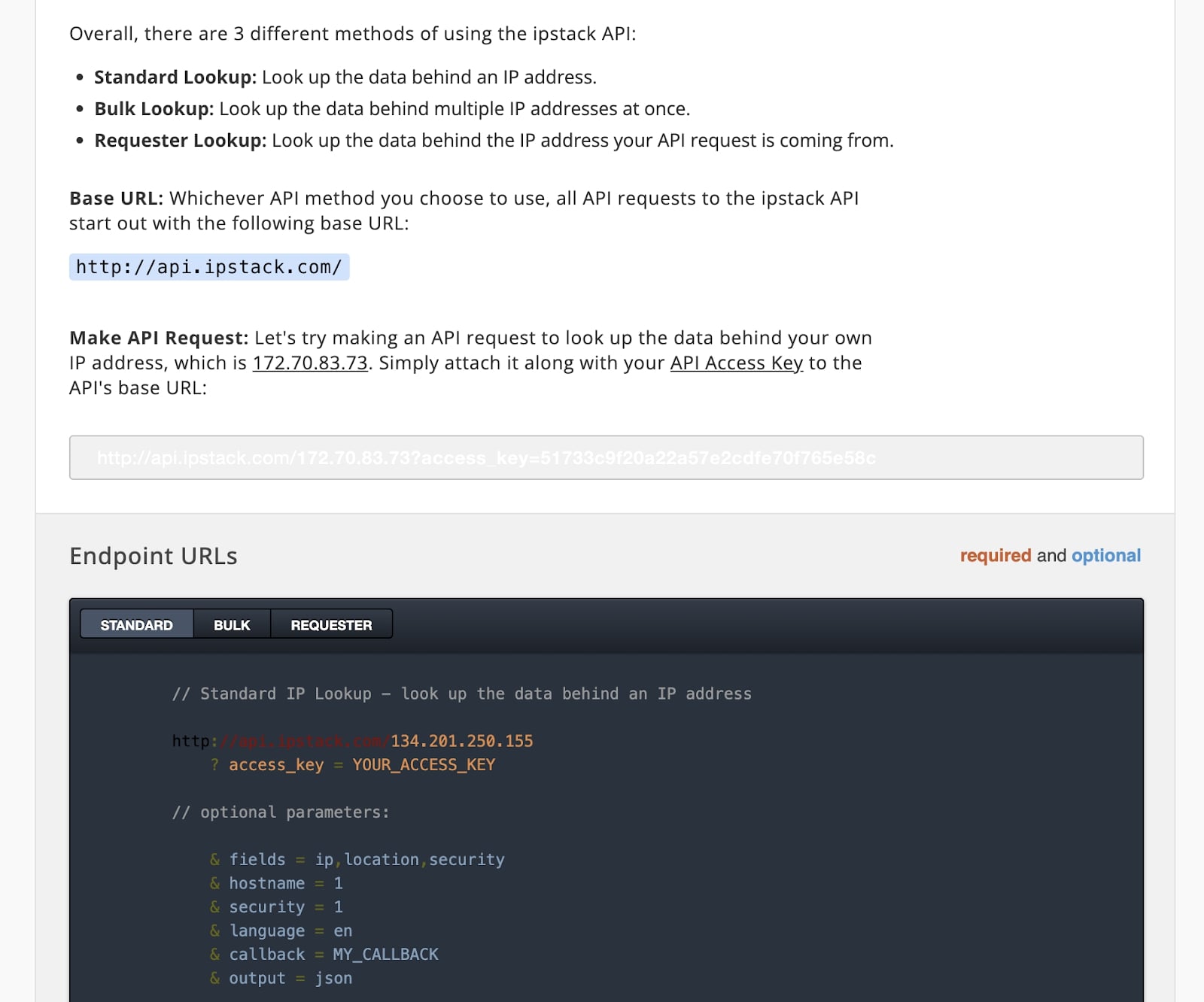Click the 'output = json' parameter line
The height and width of the screenshot is (1002, 1204).
(281, 978)
